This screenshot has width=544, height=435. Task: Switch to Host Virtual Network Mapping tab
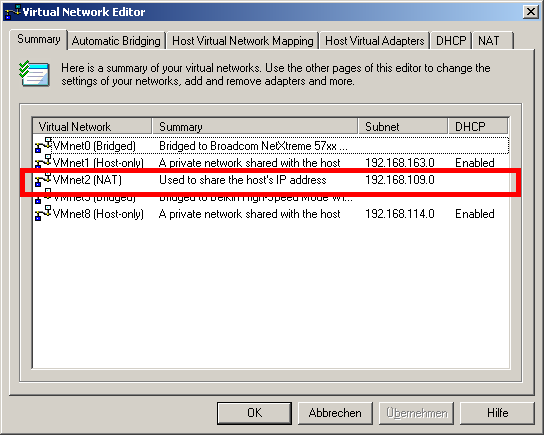[x=243, y=41]
